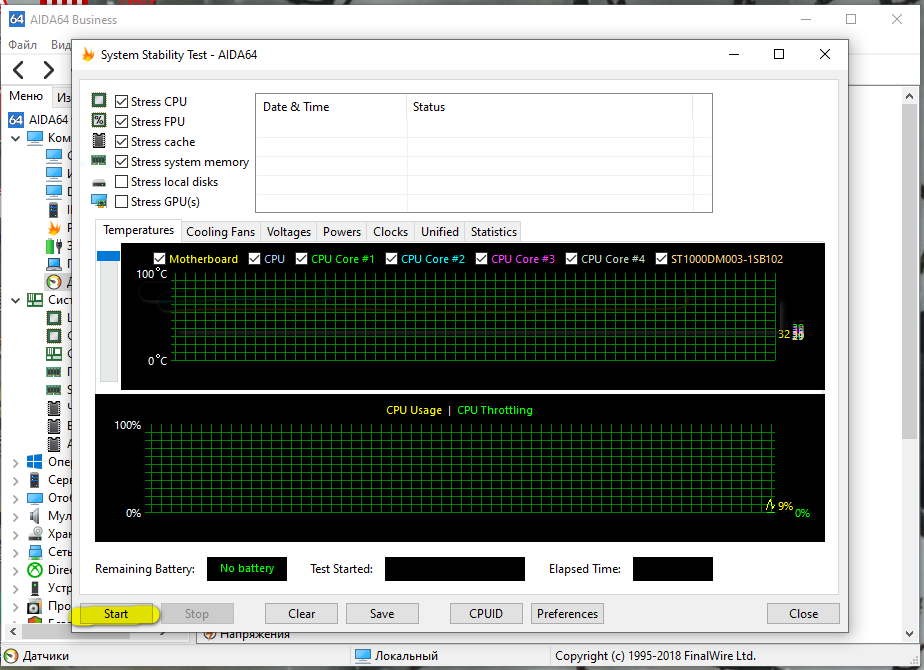Click the forward arrow in AIDA64 toolbar
Viewport: 924px width, 670px height.
(x=48, y=69)
